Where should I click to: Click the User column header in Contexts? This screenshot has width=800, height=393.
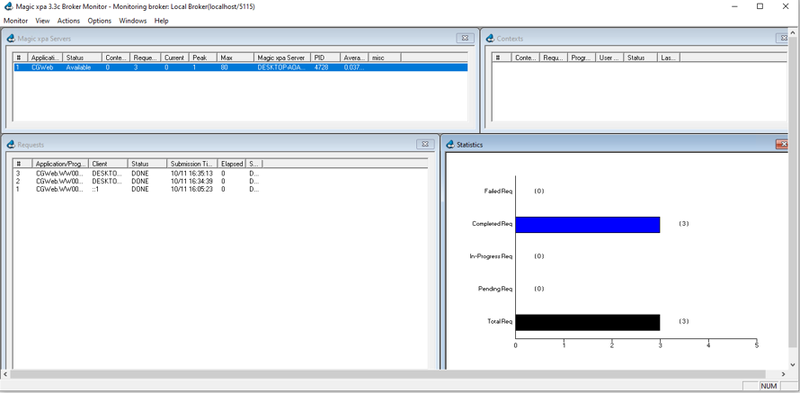[x=610, y=58]
